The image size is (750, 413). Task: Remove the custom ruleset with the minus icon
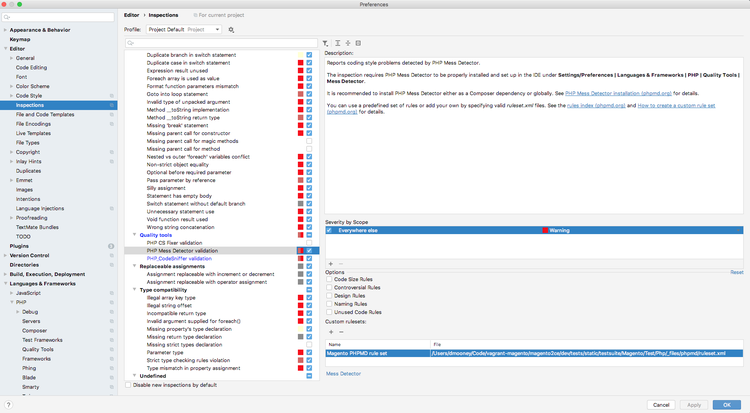point(341,332)
